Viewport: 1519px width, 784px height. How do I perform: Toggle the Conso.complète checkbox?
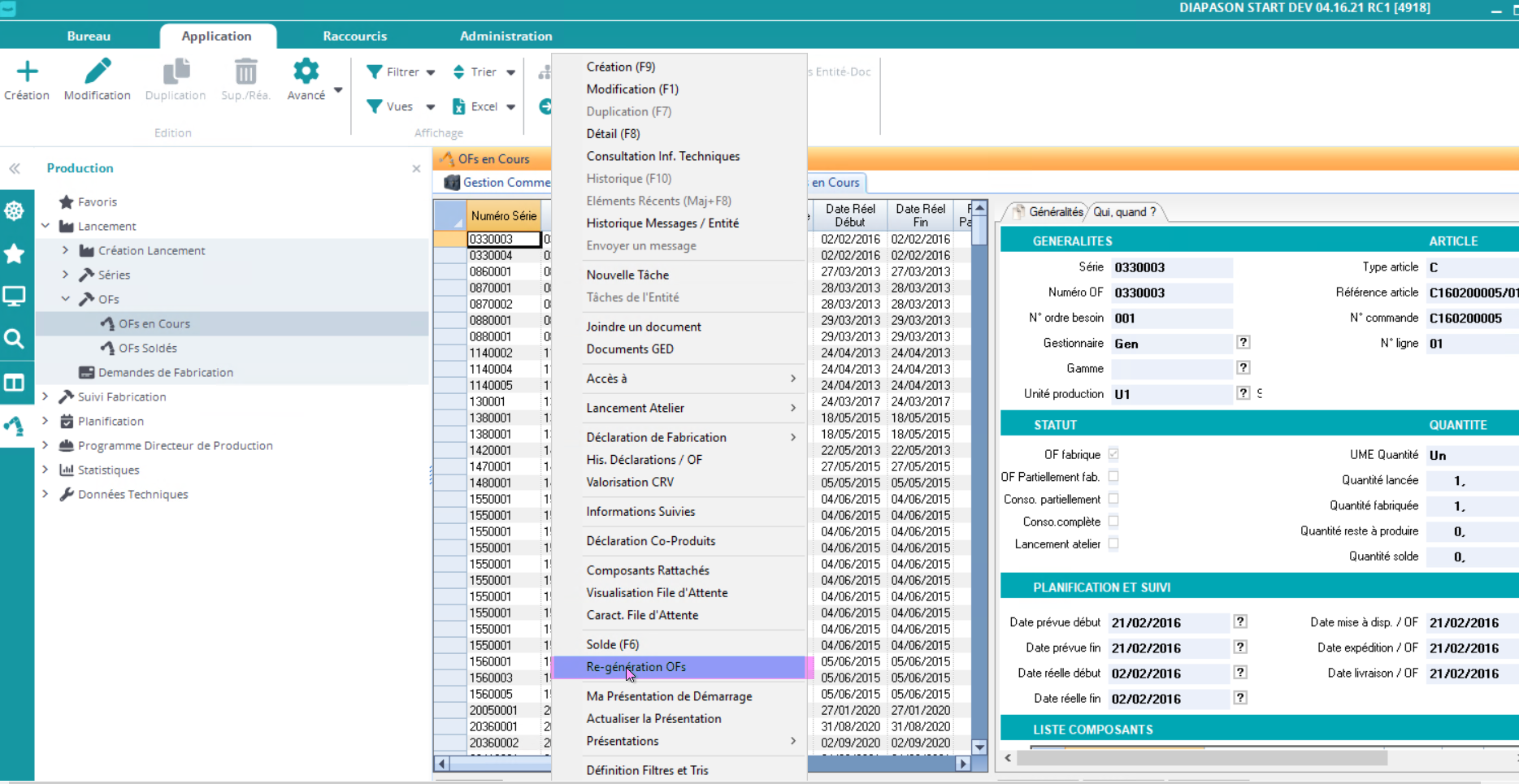tap(1113, 522)
